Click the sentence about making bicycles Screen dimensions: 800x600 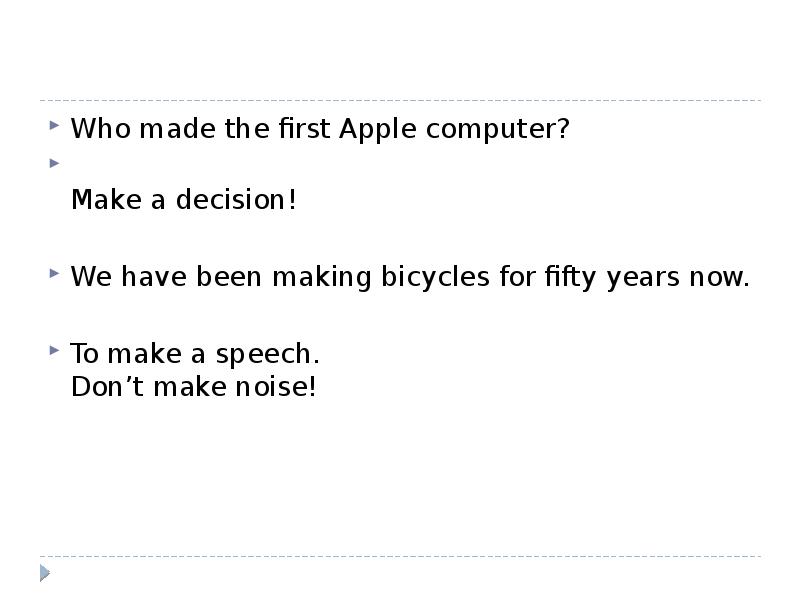point(410,277)
